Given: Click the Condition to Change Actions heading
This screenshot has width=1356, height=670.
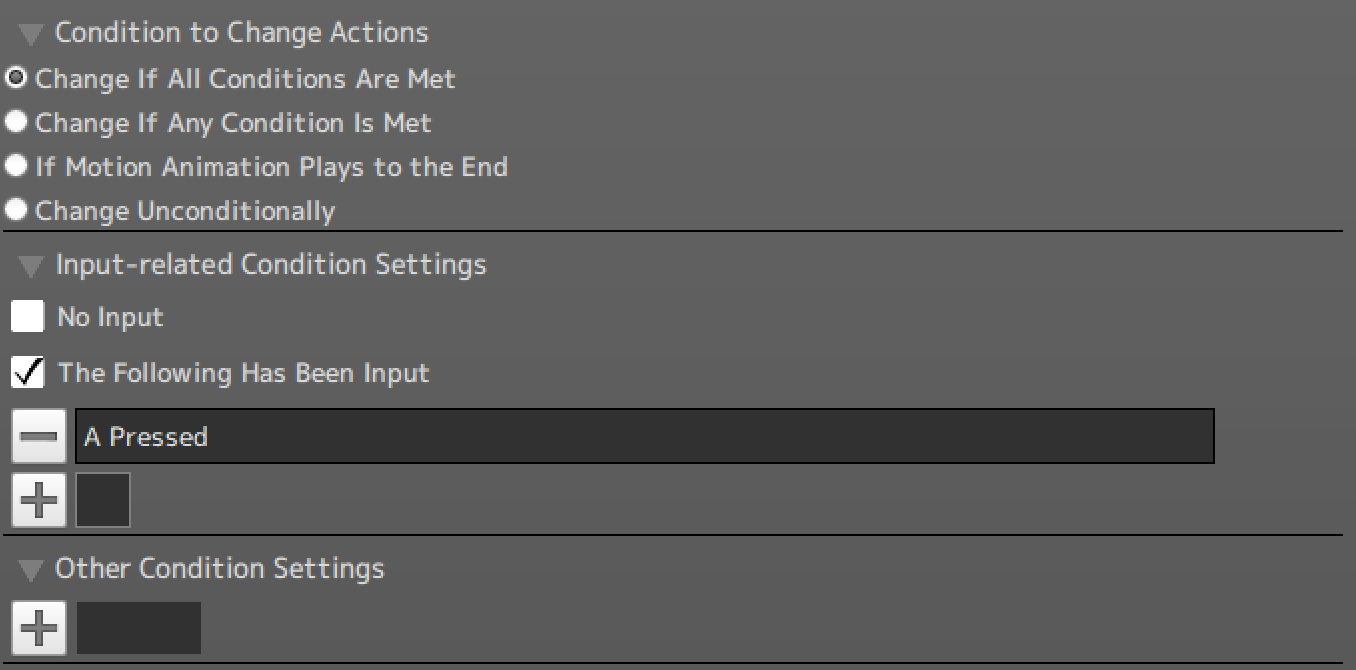Looking at the screenshot, I should pyautogui.click(x=241, y=32).
